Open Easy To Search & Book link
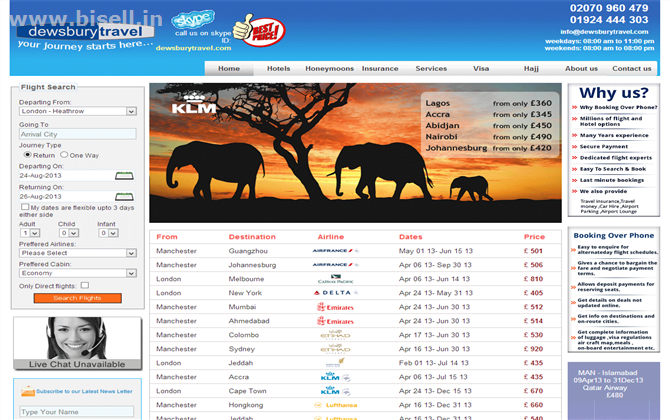This screenshot has height=420, width=670. point(613,169)
